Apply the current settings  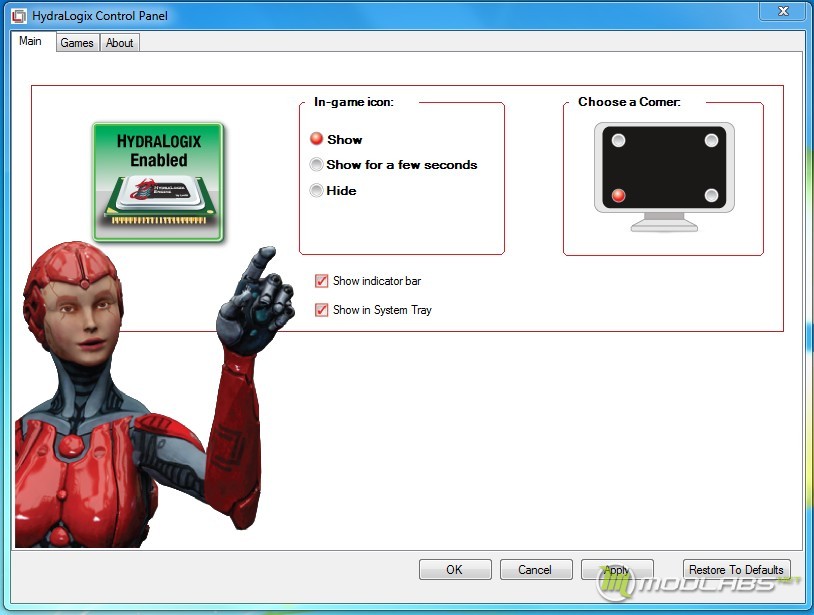pos(617,570)
